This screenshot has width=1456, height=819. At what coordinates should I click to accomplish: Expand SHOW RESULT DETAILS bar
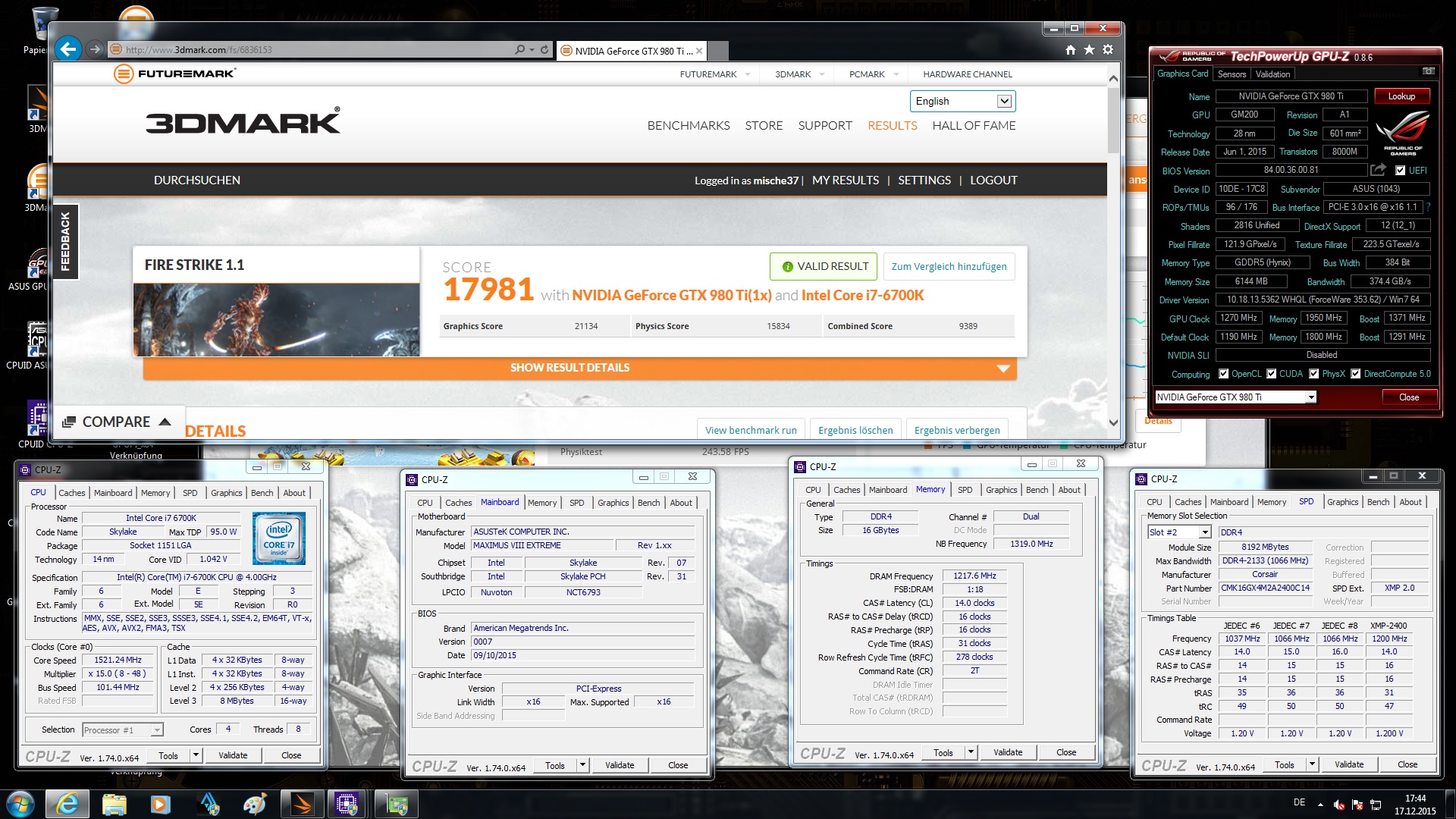click(579, 368)
